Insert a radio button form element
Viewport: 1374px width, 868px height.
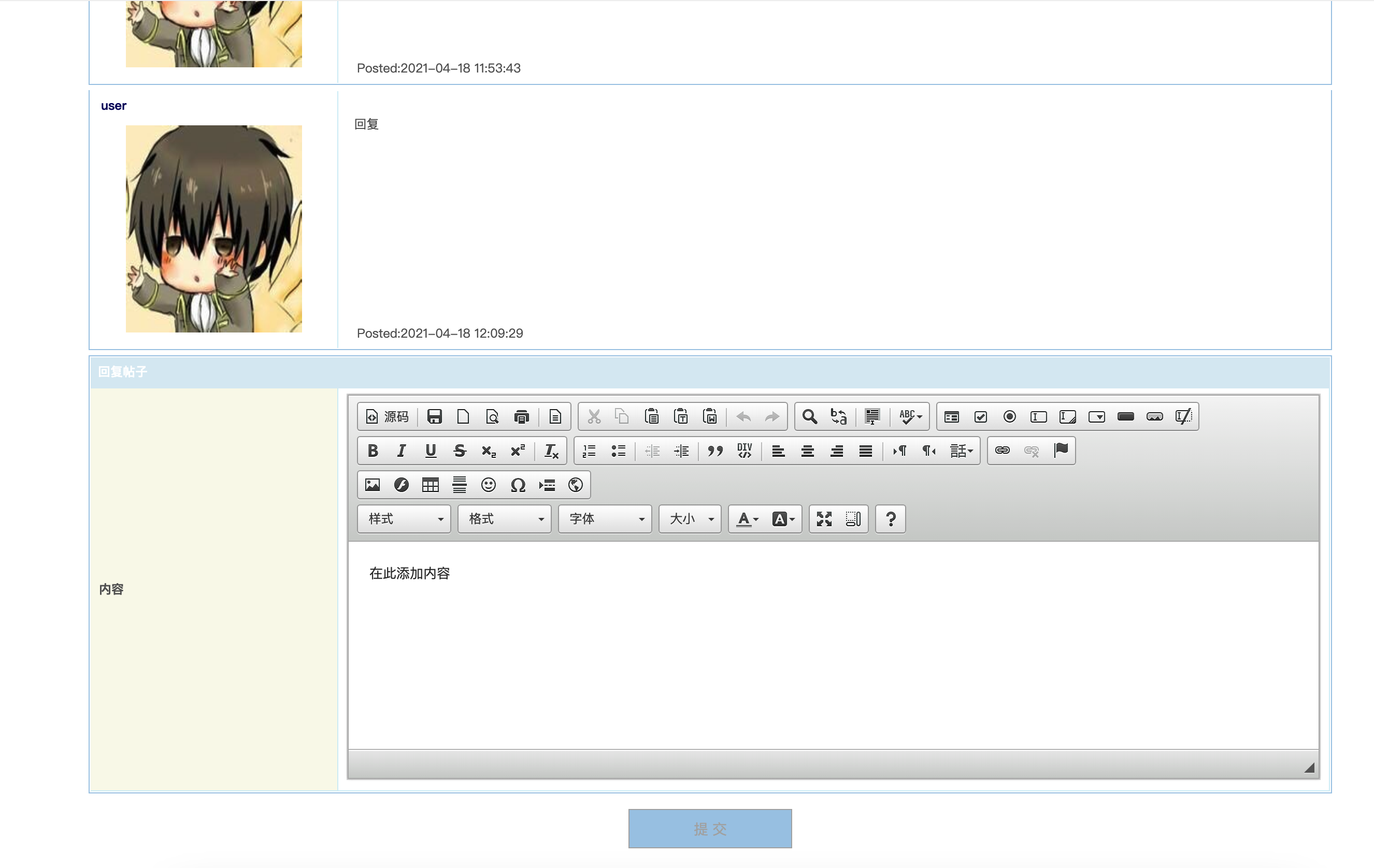click(x=1009, y=416)
